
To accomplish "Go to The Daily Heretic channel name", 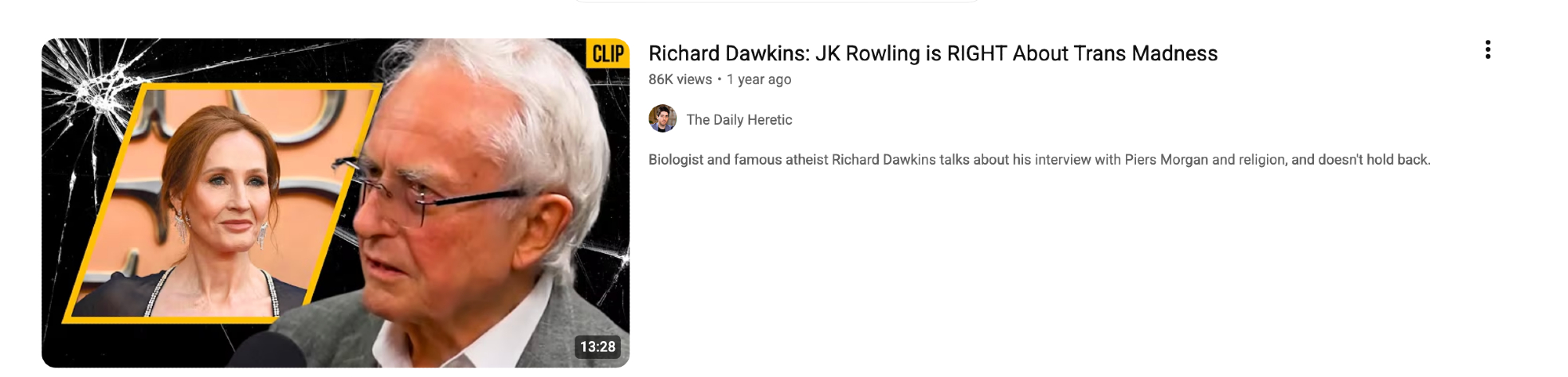I will (x=739, y=120).
